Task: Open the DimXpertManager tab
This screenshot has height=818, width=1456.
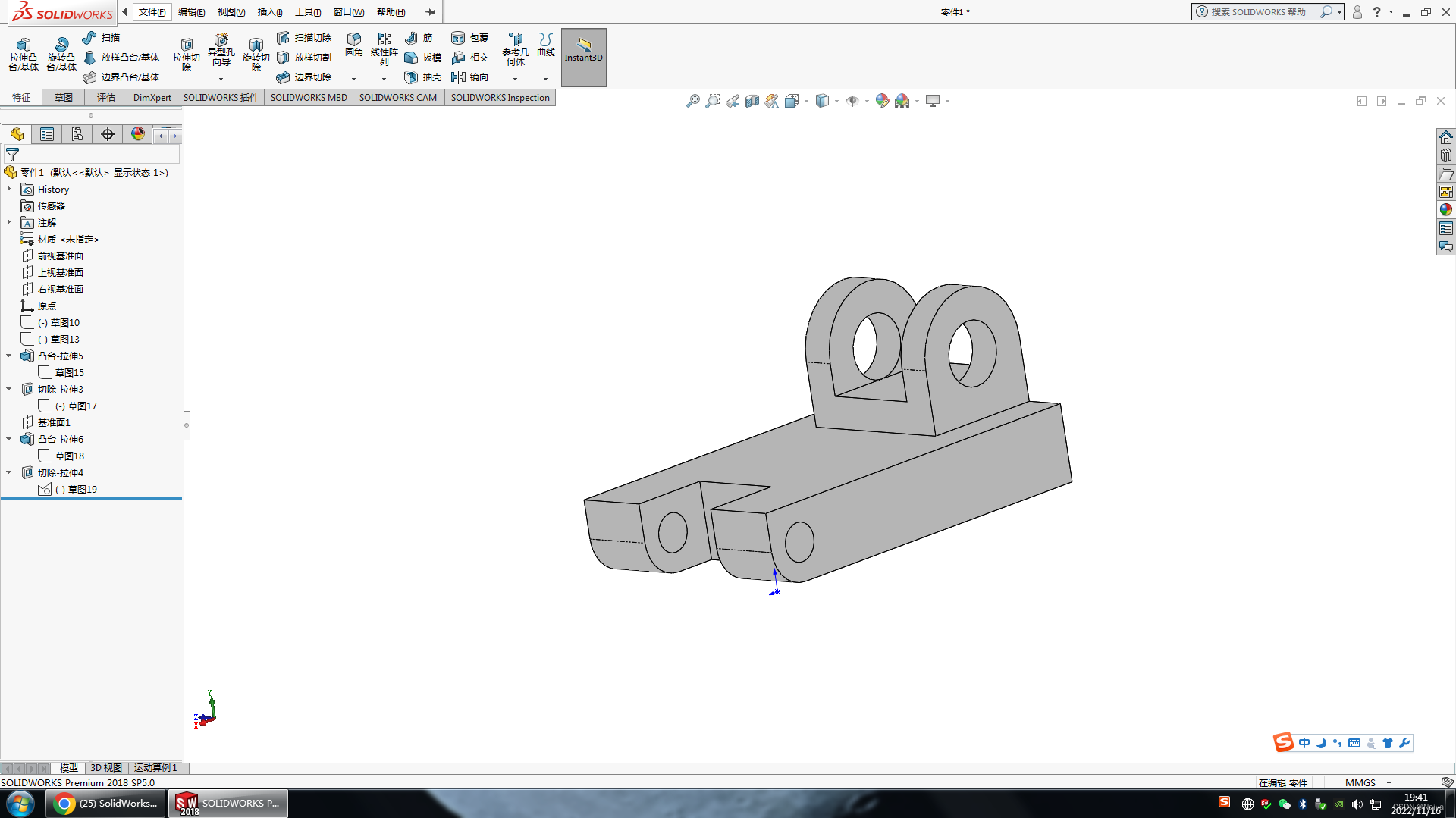Action: pos(108,134)
